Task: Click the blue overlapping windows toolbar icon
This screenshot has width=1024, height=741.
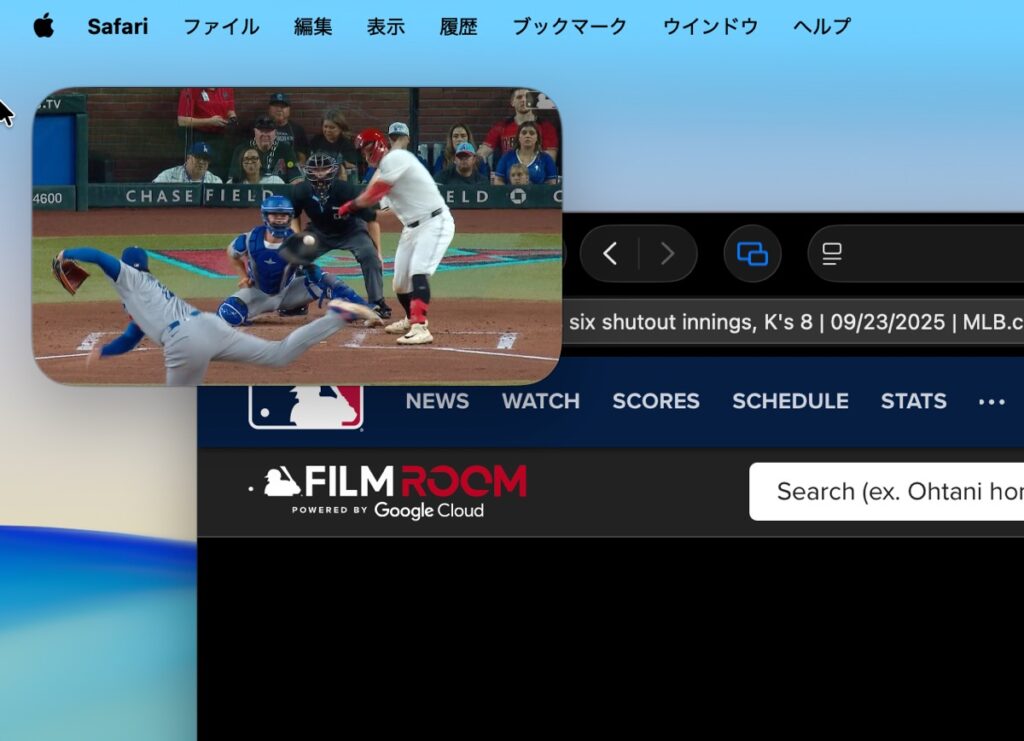Action: [752, 254]
